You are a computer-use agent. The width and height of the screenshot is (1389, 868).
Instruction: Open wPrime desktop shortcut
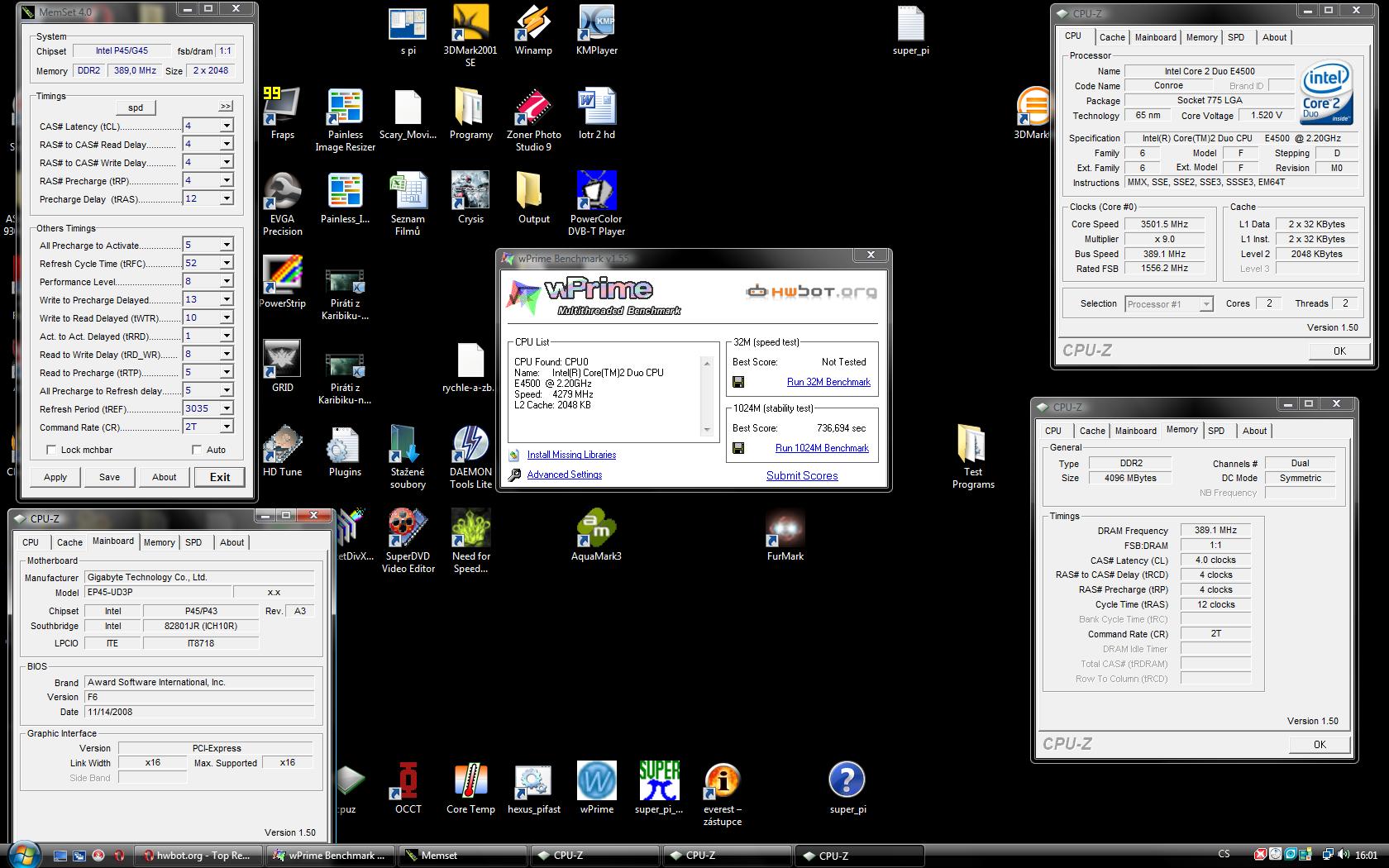coord(596,789)
